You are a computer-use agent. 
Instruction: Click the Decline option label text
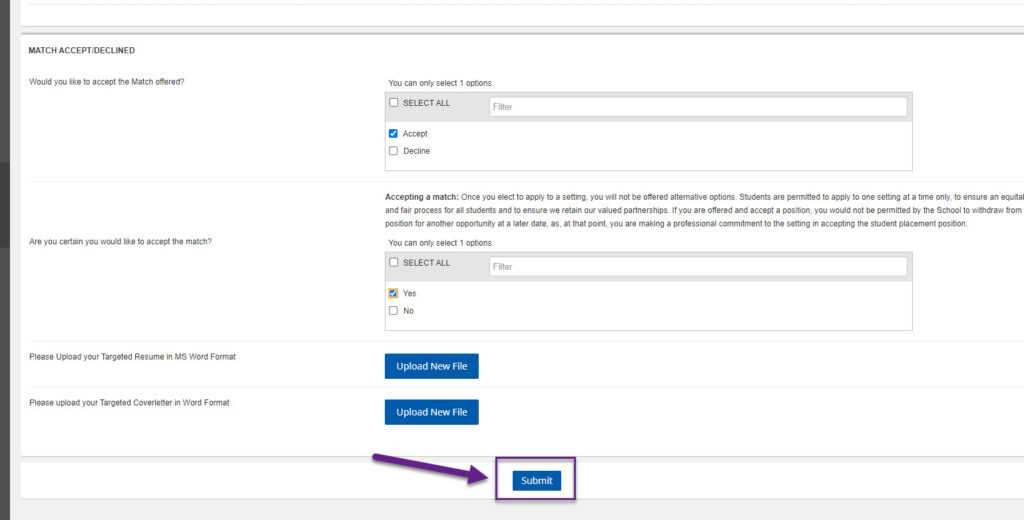tap(416, 151)
